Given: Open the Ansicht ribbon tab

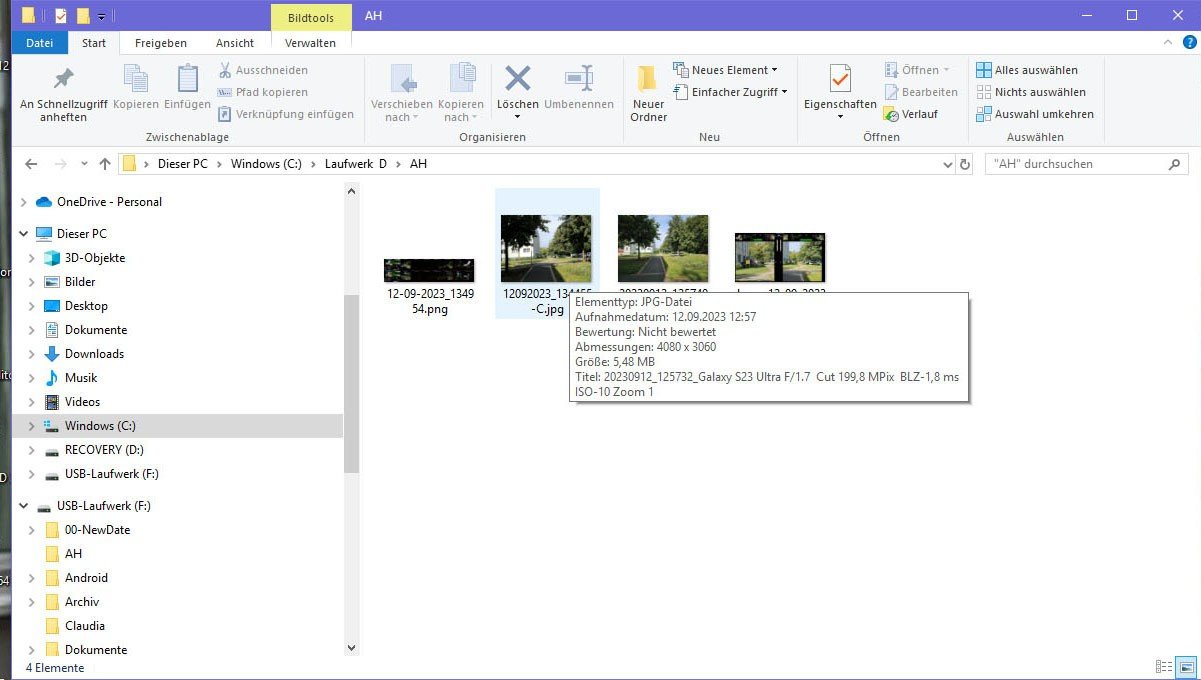Looking at the screenshot, I should (235, 43).
